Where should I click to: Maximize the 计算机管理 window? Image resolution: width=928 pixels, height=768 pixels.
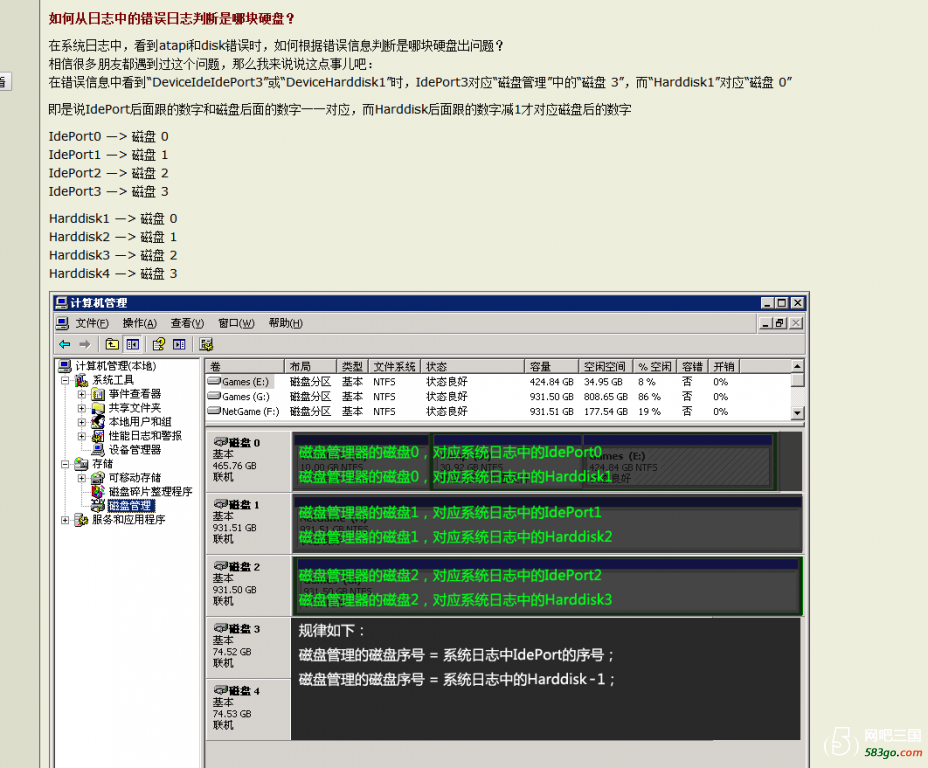click(x=782, y=303)
